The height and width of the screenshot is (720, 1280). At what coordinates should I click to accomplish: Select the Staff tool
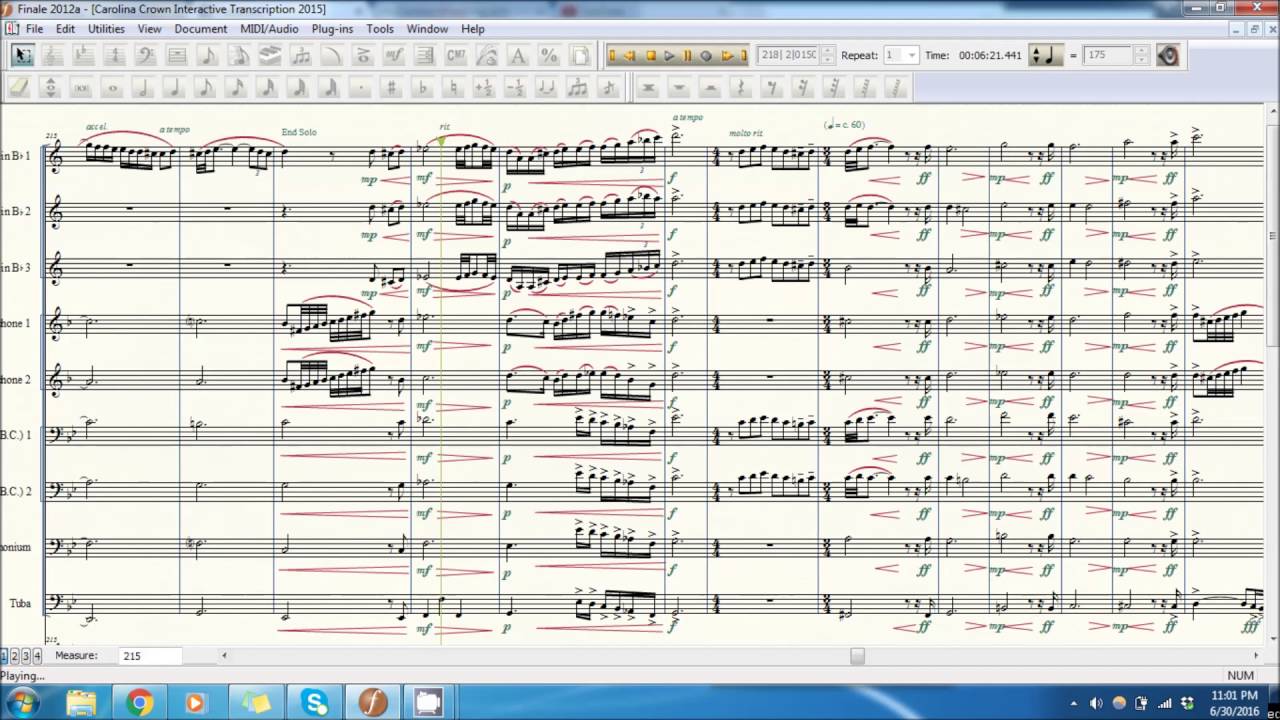pos(53,56)
